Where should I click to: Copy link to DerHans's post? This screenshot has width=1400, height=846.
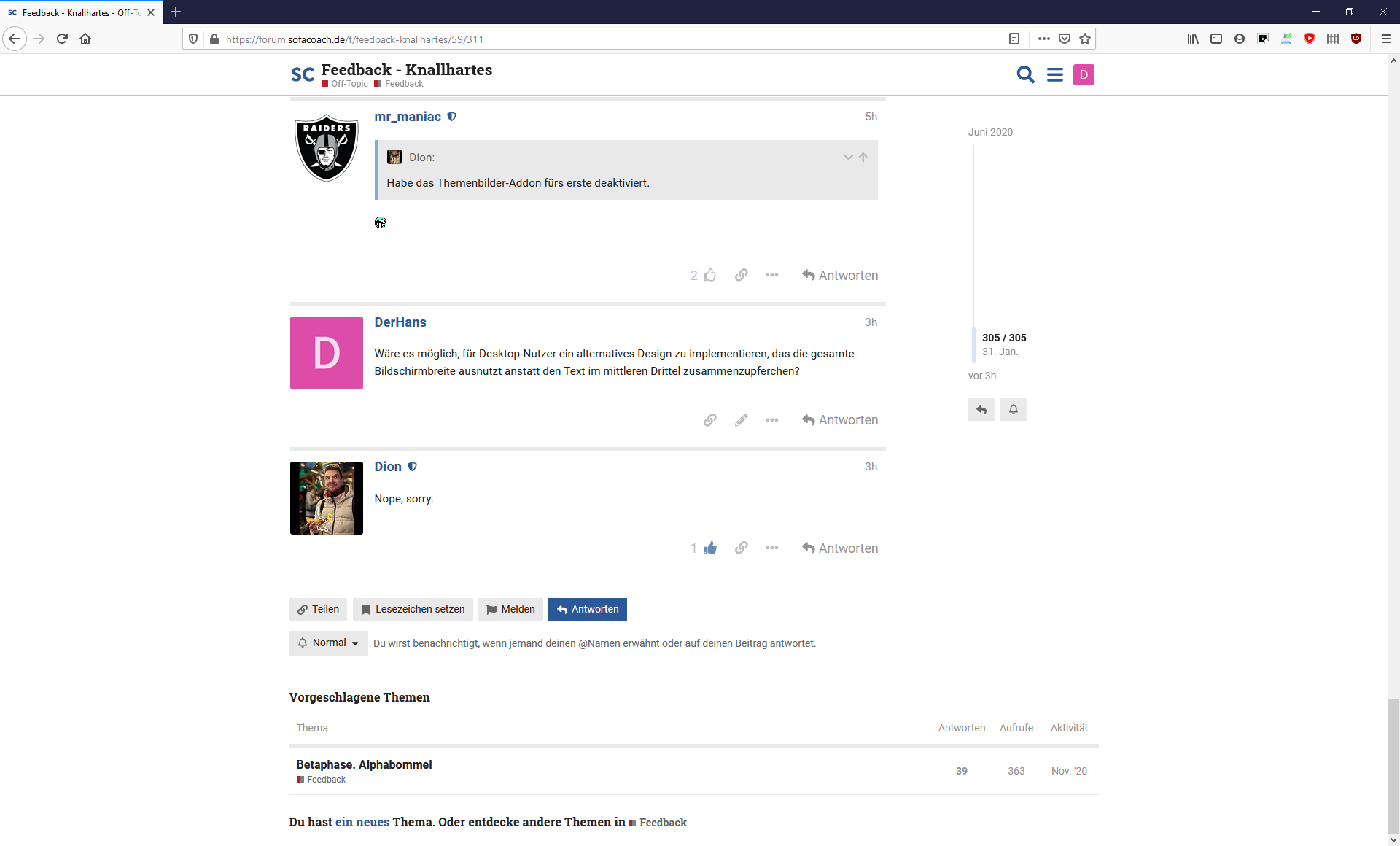point(709,420)
